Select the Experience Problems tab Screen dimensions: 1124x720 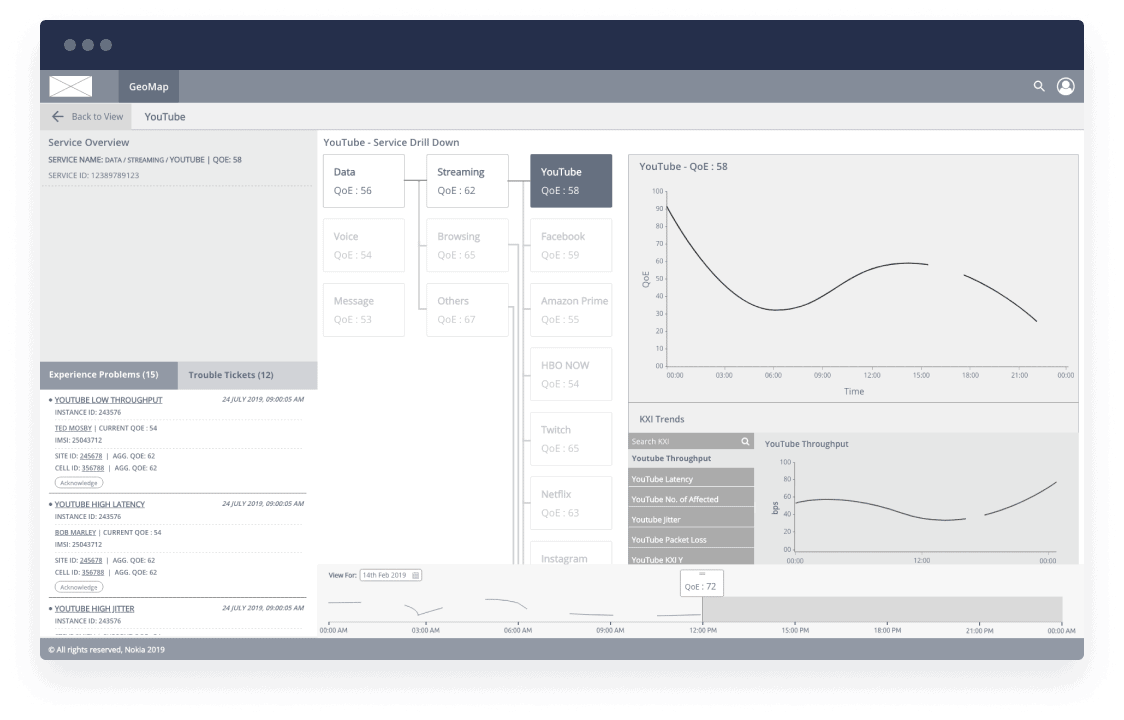pos(104,375)
